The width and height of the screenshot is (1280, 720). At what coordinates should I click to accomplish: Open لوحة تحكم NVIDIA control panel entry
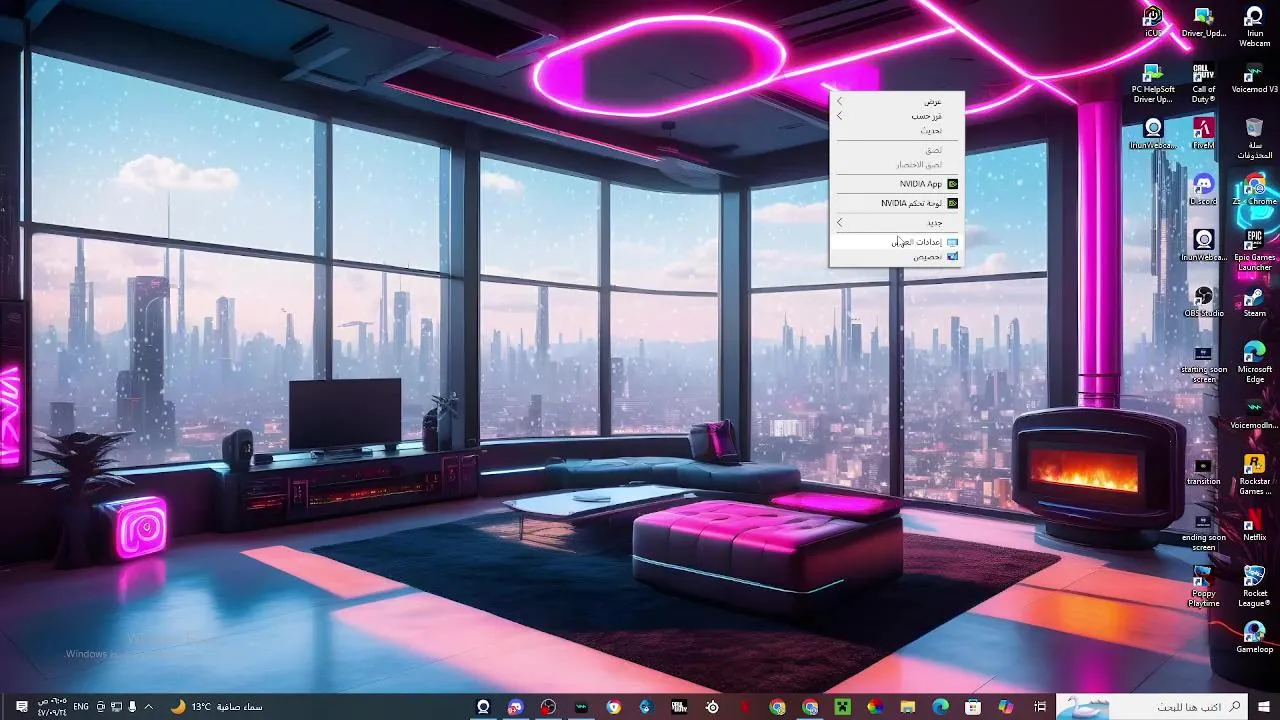[897, 203]
